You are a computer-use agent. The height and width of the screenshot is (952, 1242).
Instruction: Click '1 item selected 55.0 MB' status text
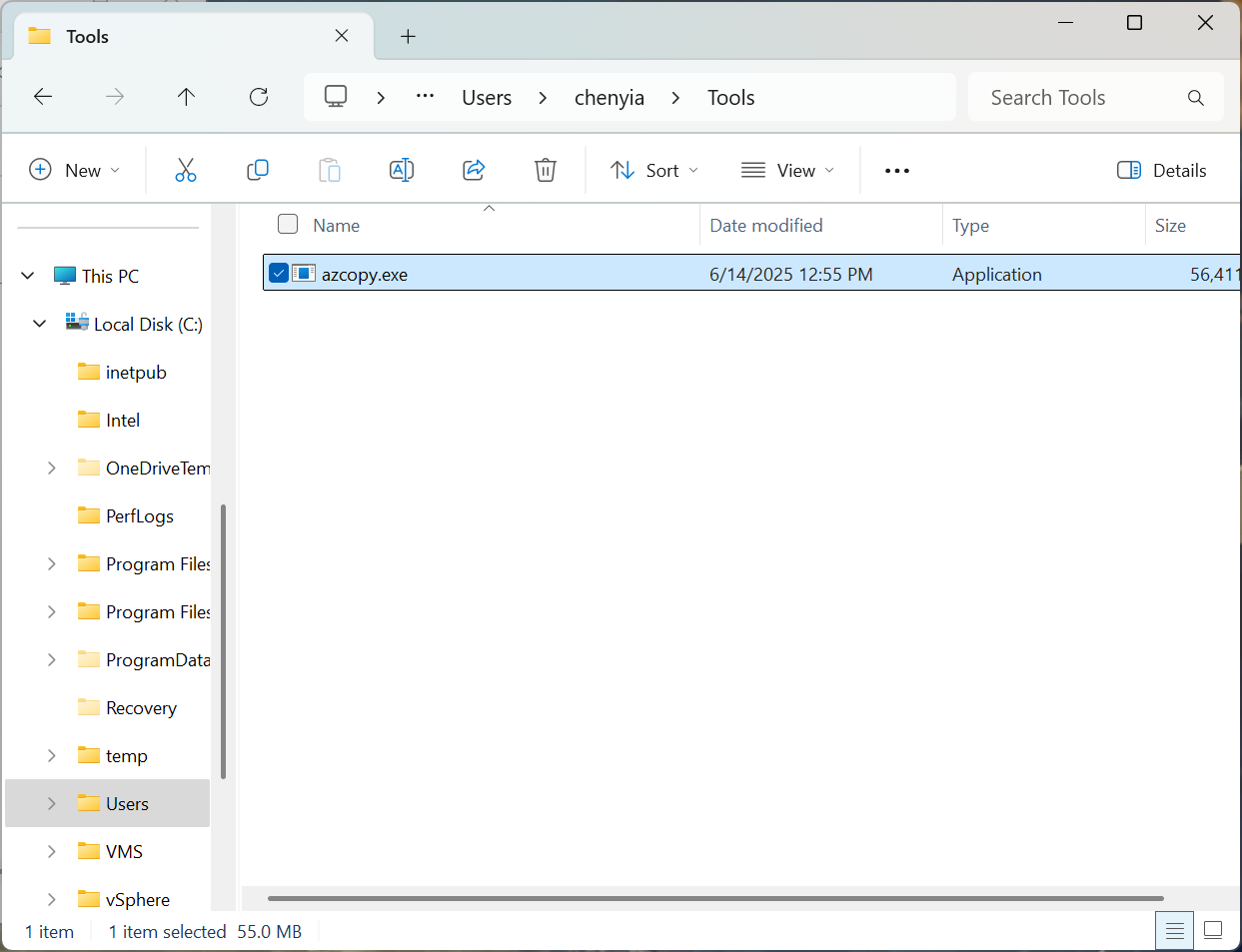click(x=205, y=931)
